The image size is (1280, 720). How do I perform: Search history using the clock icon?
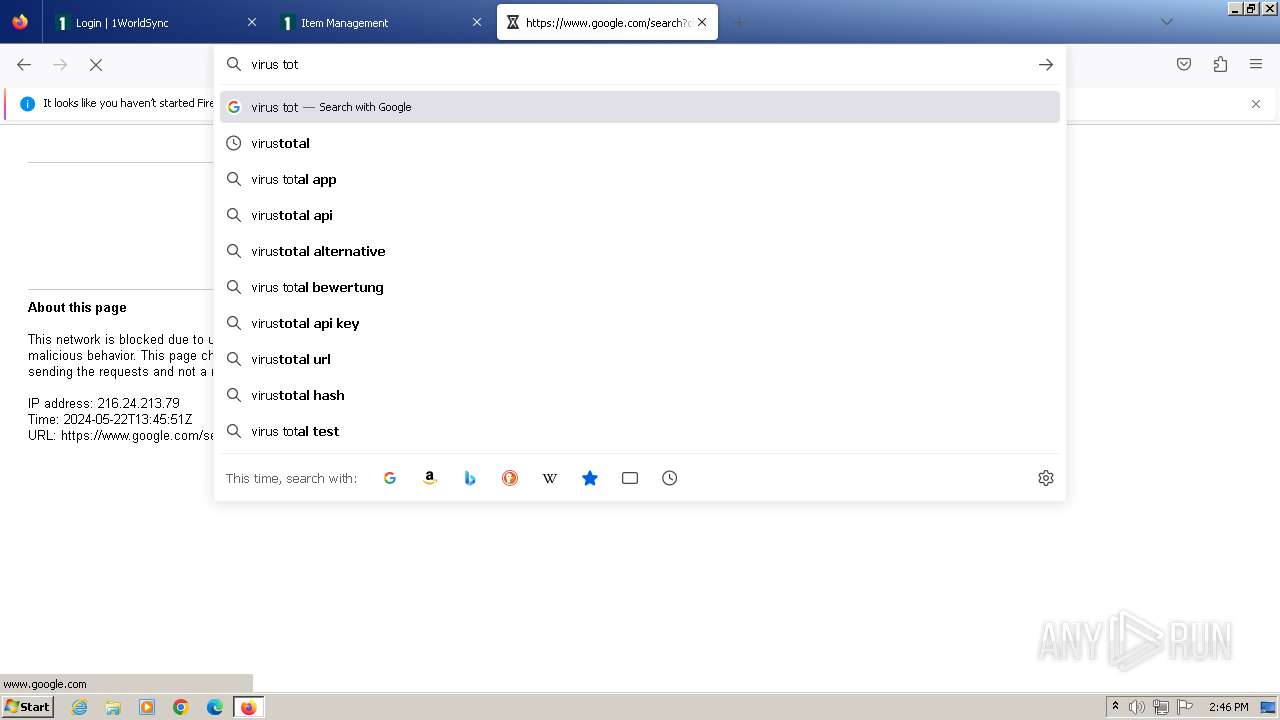670,478
